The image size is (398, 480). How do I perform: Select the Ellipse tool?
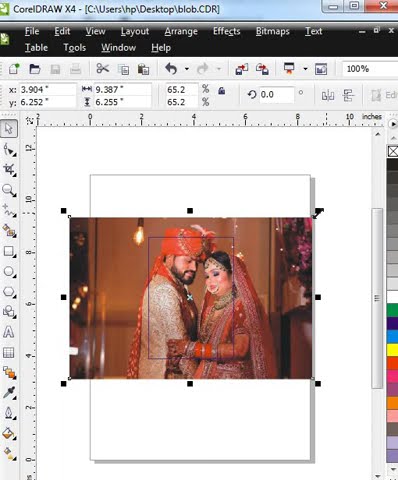click(x=9, y=272)
